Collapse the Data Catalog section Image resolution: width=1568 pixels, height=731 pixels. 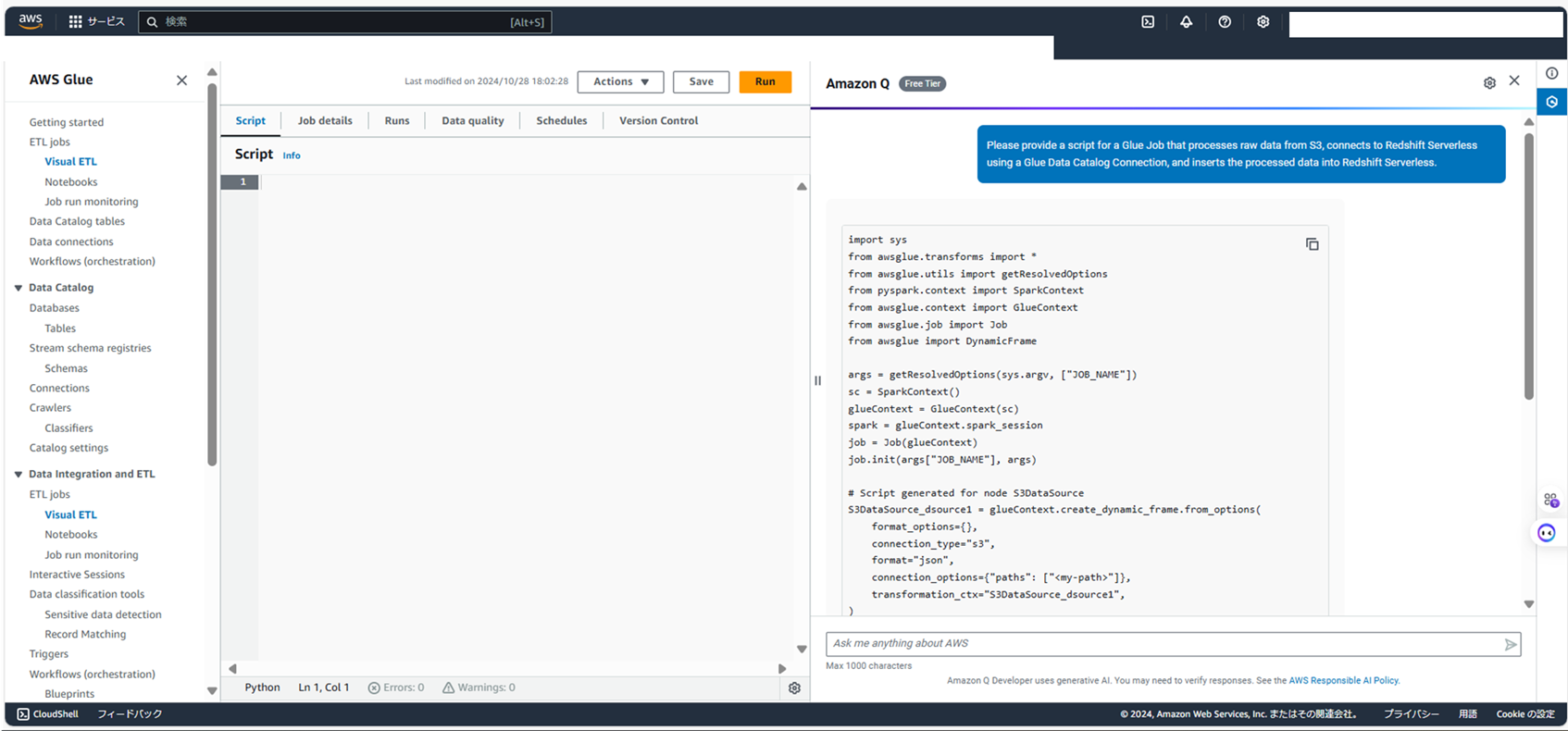tap(19, 288)
